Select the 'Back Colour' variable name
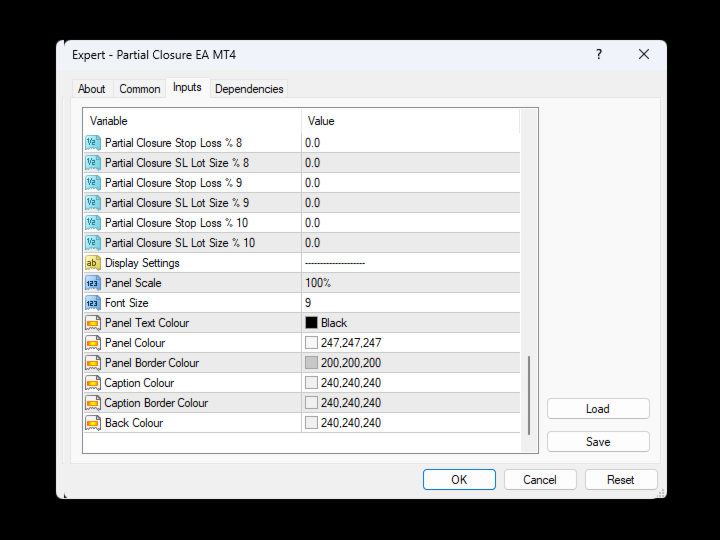 [x=134, y=422]
